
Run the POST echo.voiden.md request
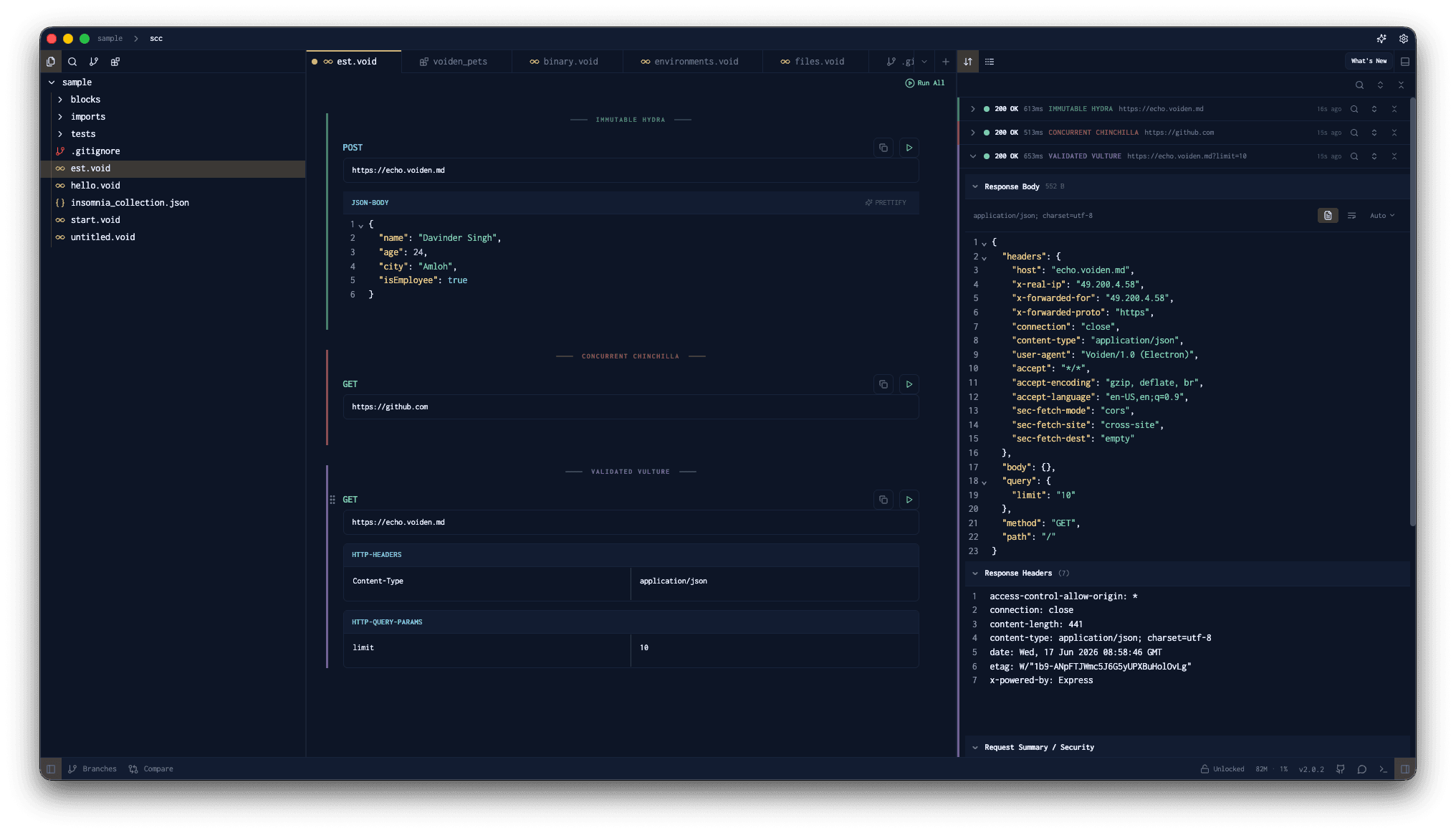click(909, 148)
